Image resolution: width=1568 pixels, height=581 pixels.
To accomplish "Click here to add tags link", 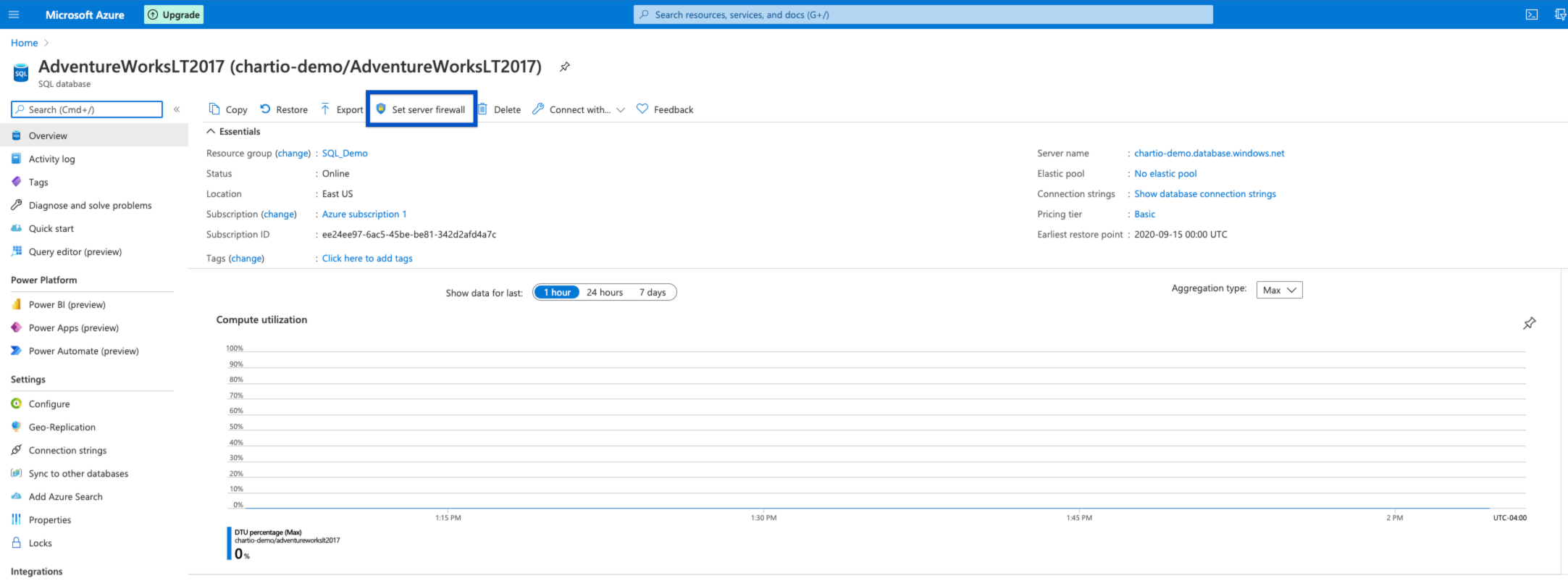I will point(367,258).
